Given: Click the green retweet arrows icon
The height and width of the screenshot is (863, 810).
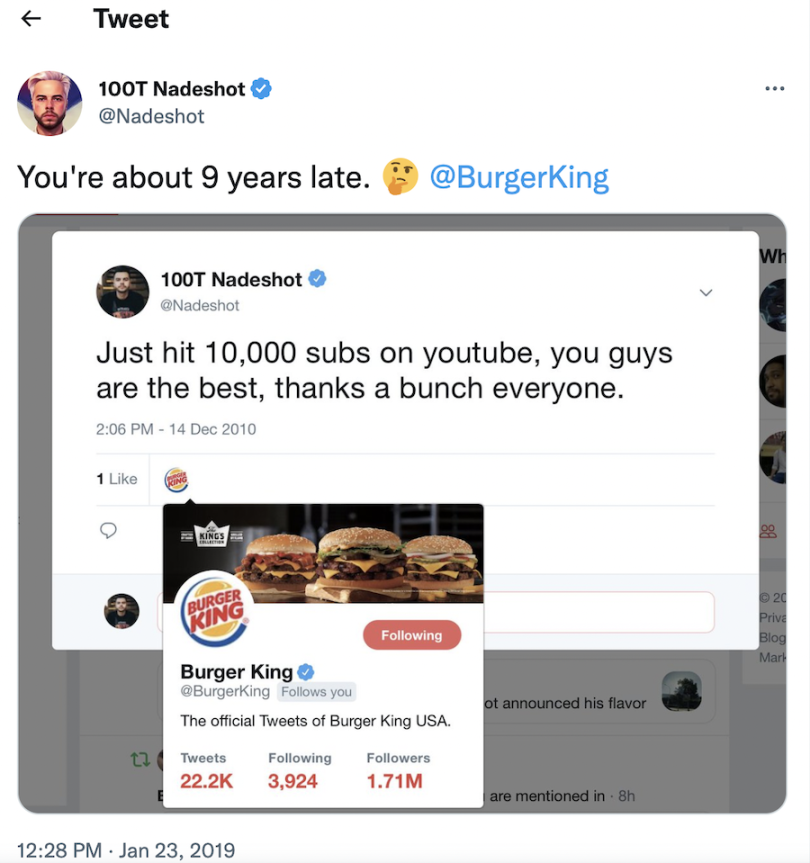Looking at the screenshot, I should point(140,760).
